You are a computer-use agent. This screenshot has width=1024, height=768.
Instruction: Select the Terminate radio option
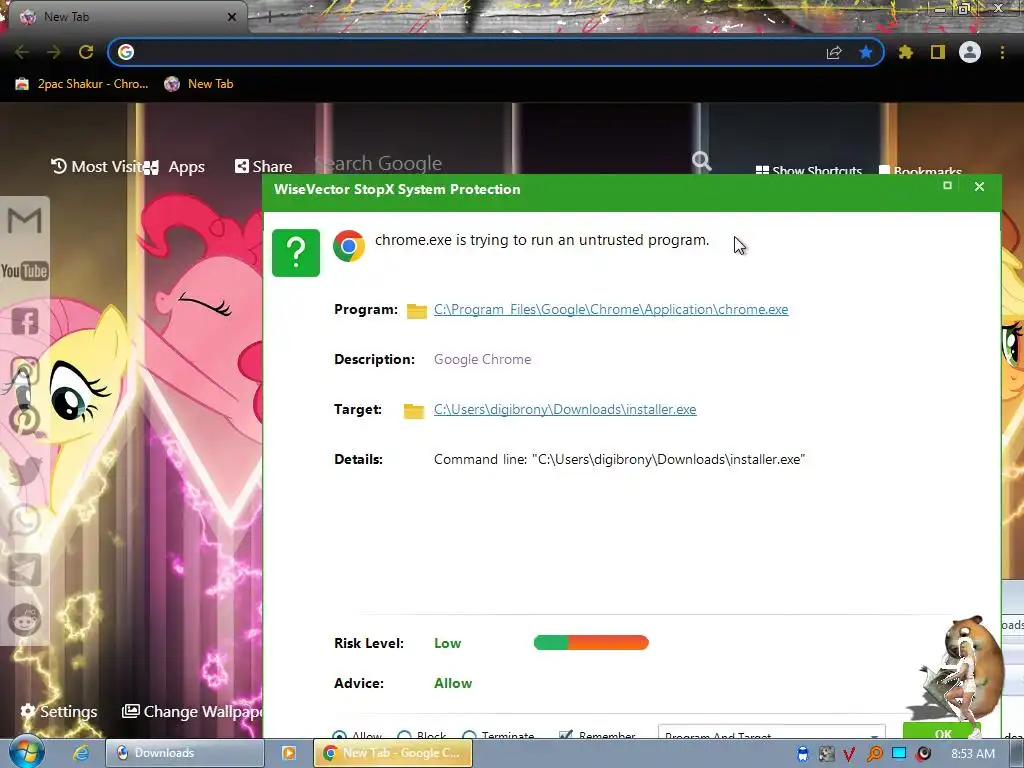point(469,736)
